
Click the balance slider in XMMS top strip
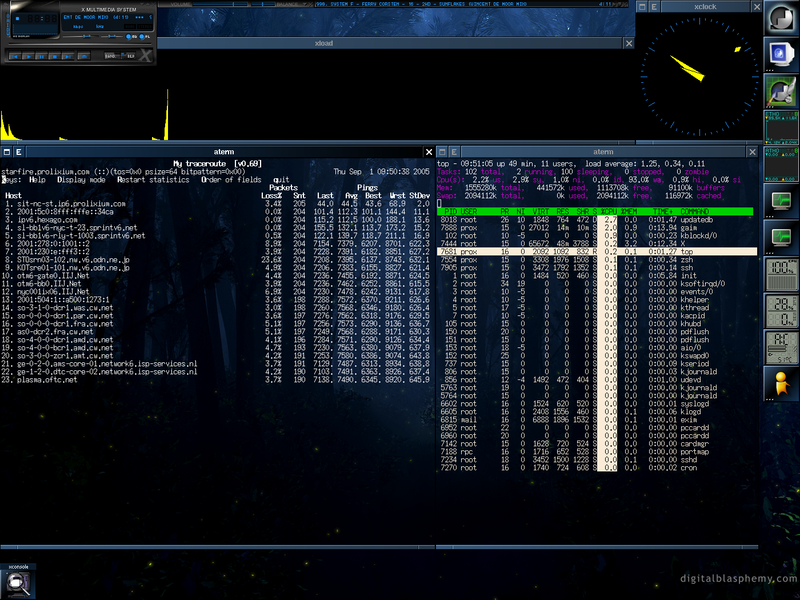(x=263, y=4)
